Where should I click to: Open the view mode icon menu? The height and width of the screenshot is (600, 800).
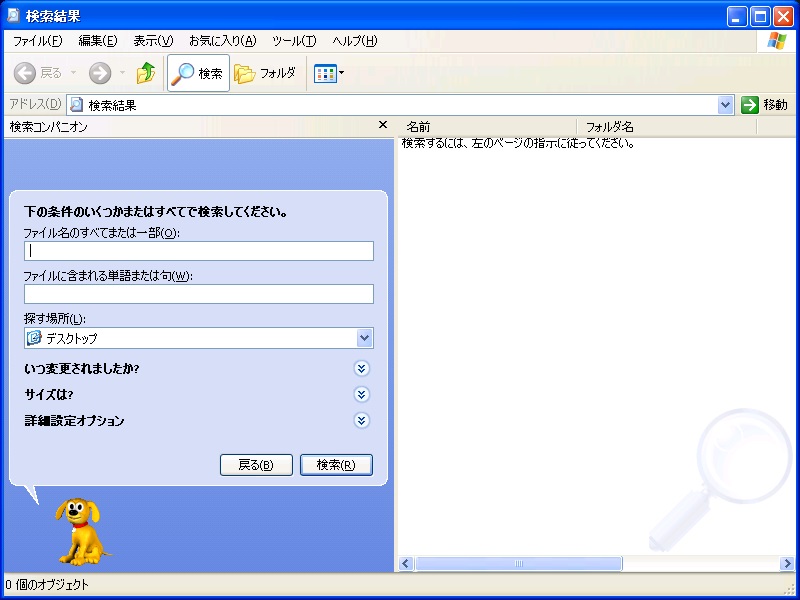(x=329, y=73)
